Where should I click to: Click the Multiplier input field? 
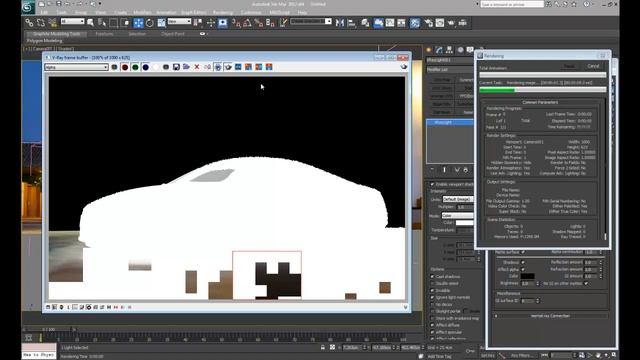click(464, 207)
